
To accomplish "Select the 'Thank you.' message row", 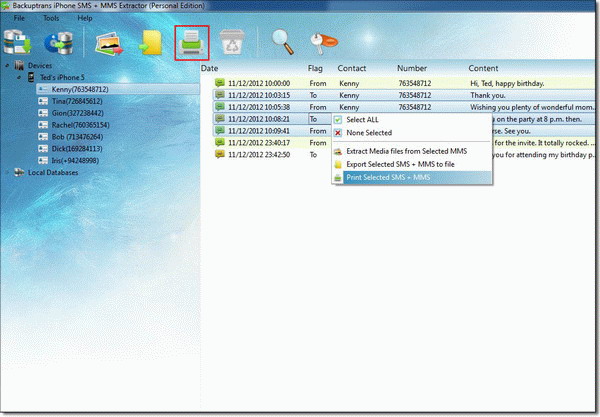I will (x=403, y=95).
